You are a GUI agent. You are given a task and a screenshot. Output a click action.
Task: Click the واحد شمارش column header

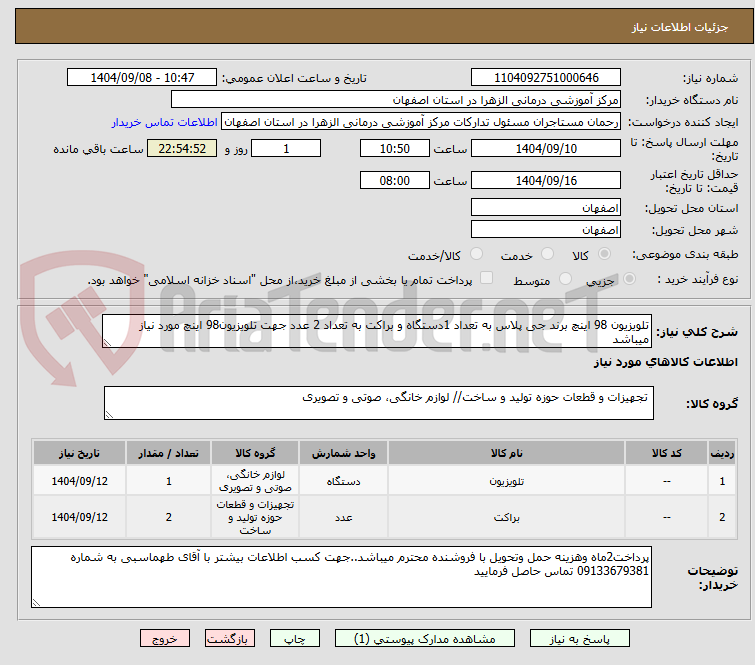(x=343, y=453)
